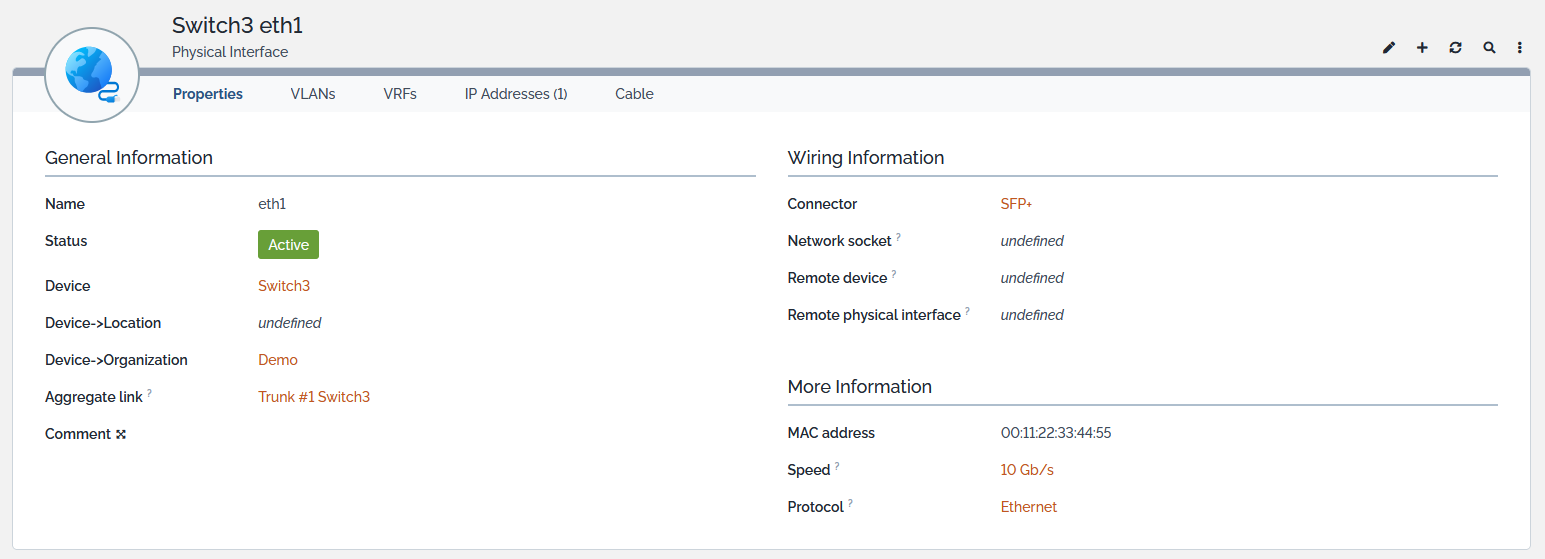Click the help hint beside Network socket
The width and height of the screenshot is (1545, 559).
[x=898, y=238]
